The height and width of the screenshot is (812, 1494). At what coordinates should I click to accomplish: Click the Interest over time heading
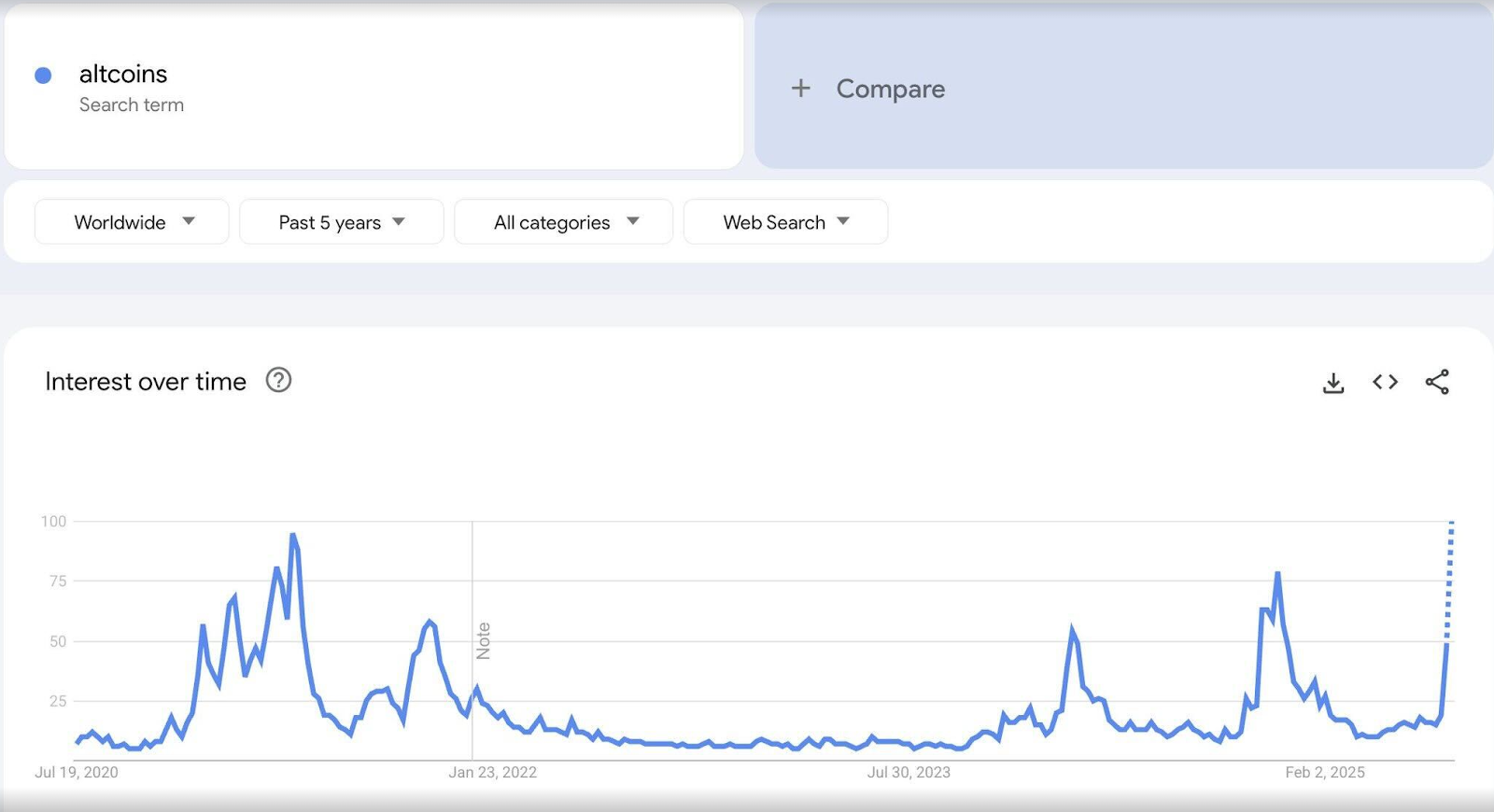click(146, 382)
